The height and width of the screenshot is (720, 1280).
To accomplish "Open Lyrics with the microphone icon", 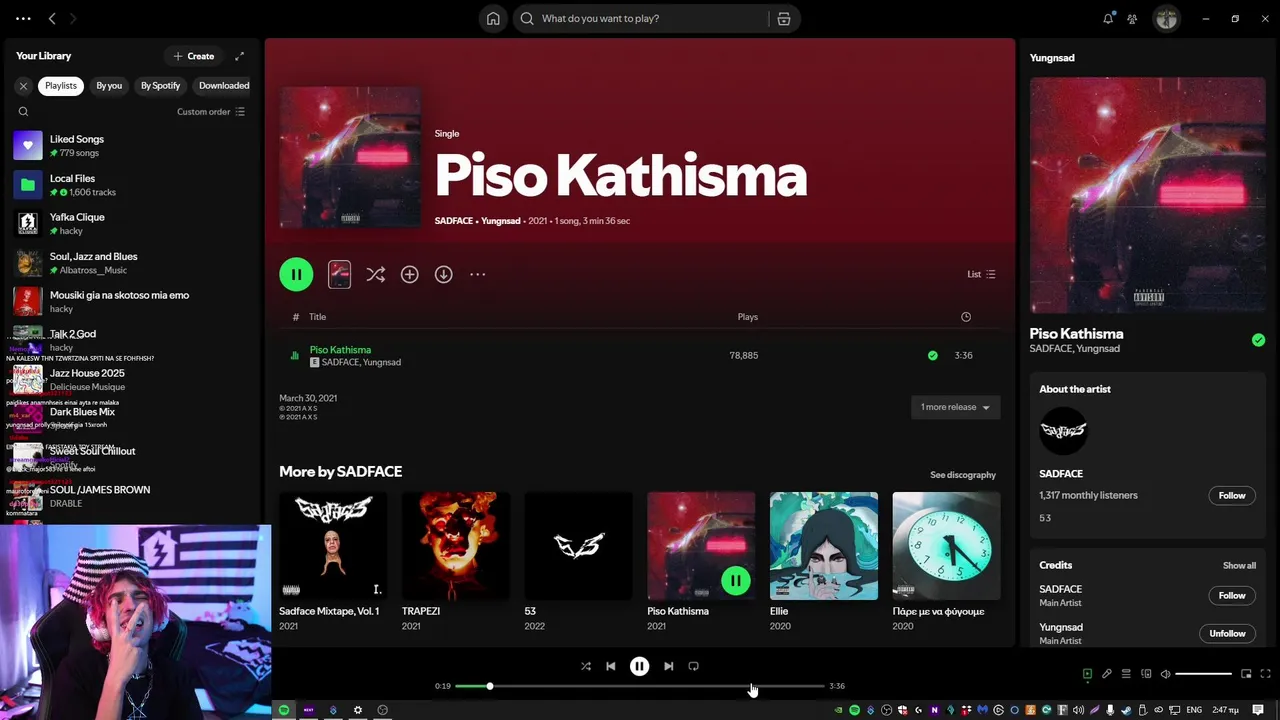I will click(1107, 674).
